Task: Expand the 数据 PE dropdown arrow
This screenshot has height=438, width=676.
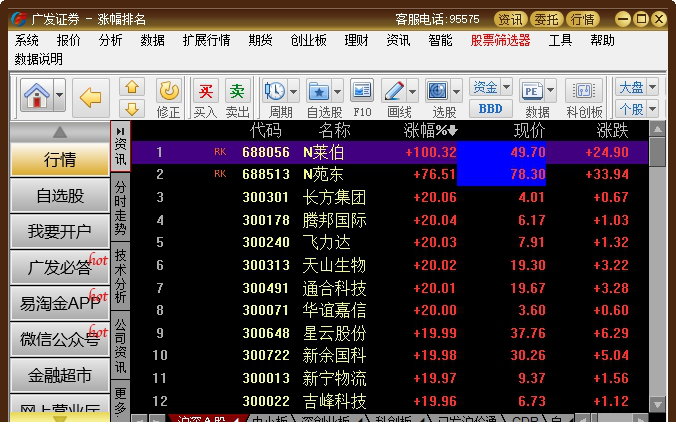Action: [550, 91]
